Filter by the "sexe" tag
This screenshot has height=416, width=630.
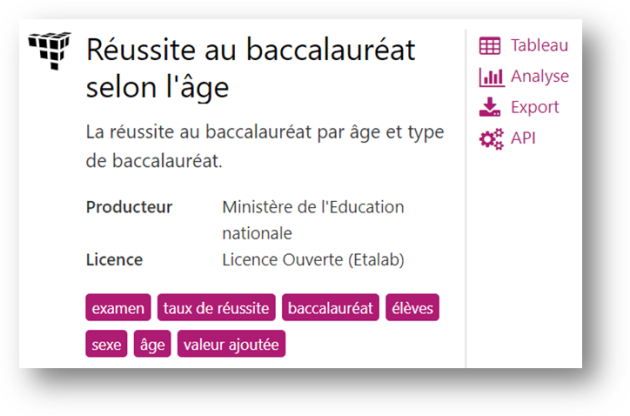pyautogui.click(x=106, y=345)
